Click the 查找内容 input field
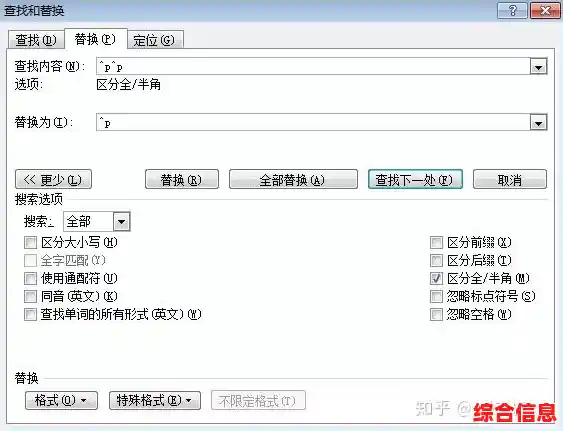 click(313, 66)
